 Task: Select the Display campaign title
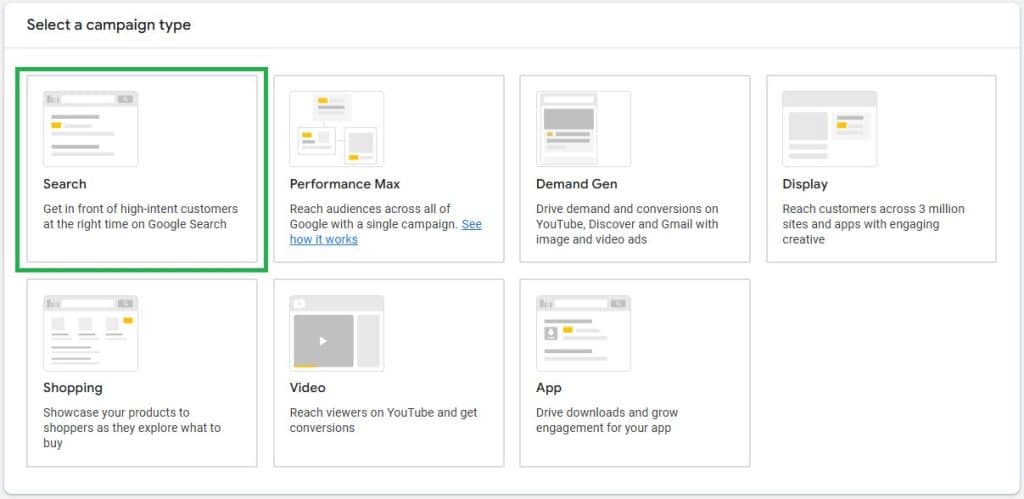805,184
